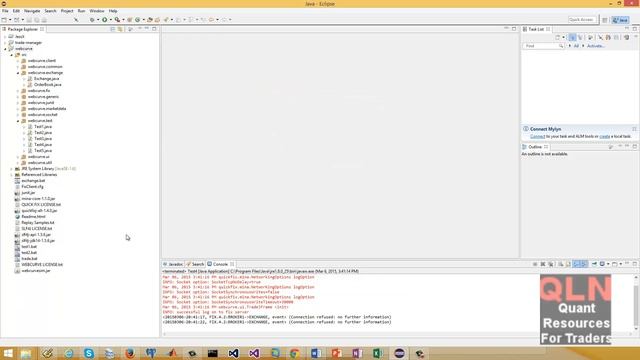This screenshot has height=360, width=640.
Task: Select Test1.java in the tree
Action: click(x=43, y=127)
